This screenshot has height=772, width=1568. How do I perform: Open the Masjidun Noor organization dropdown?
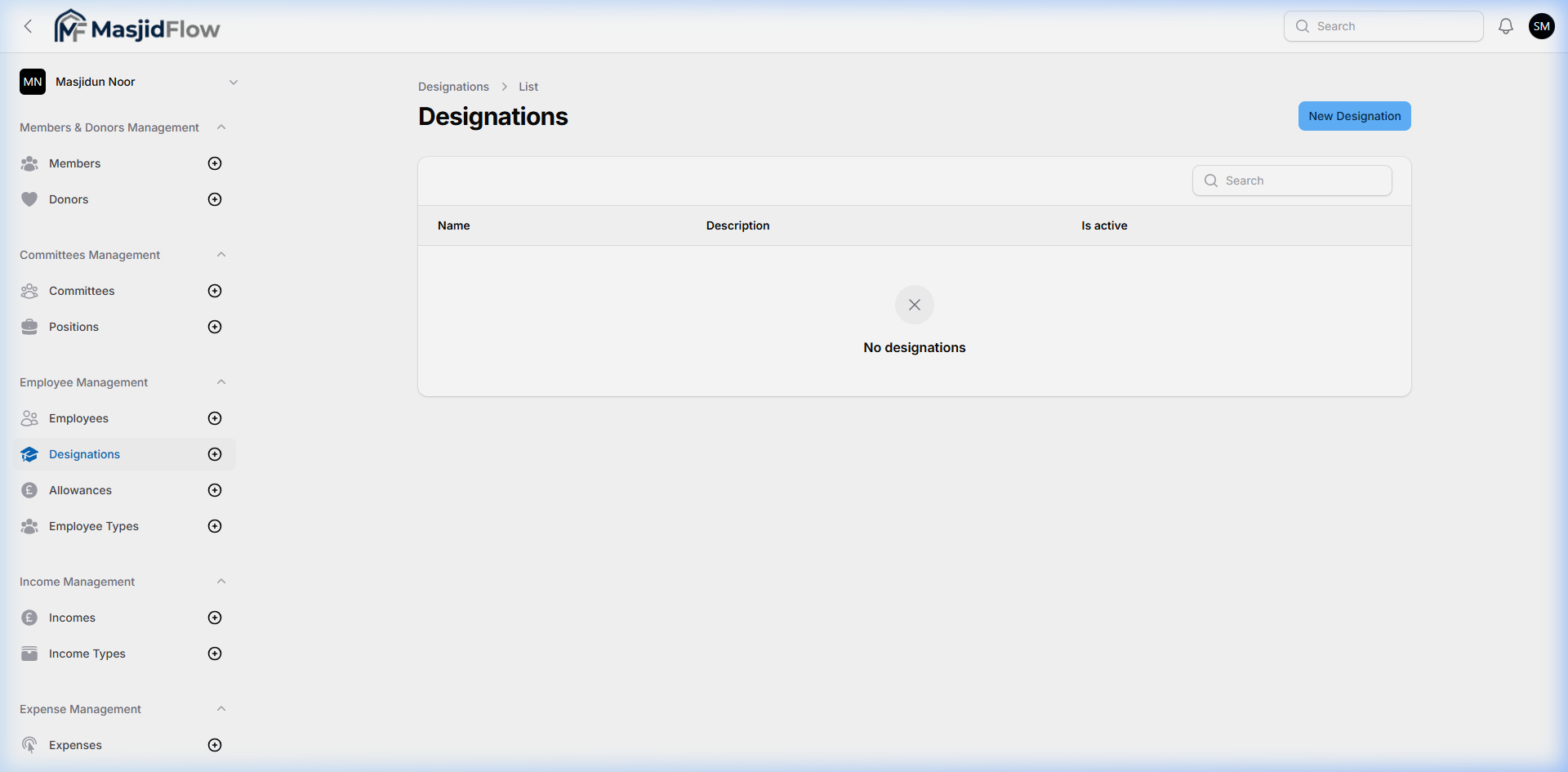pos(234,82)
